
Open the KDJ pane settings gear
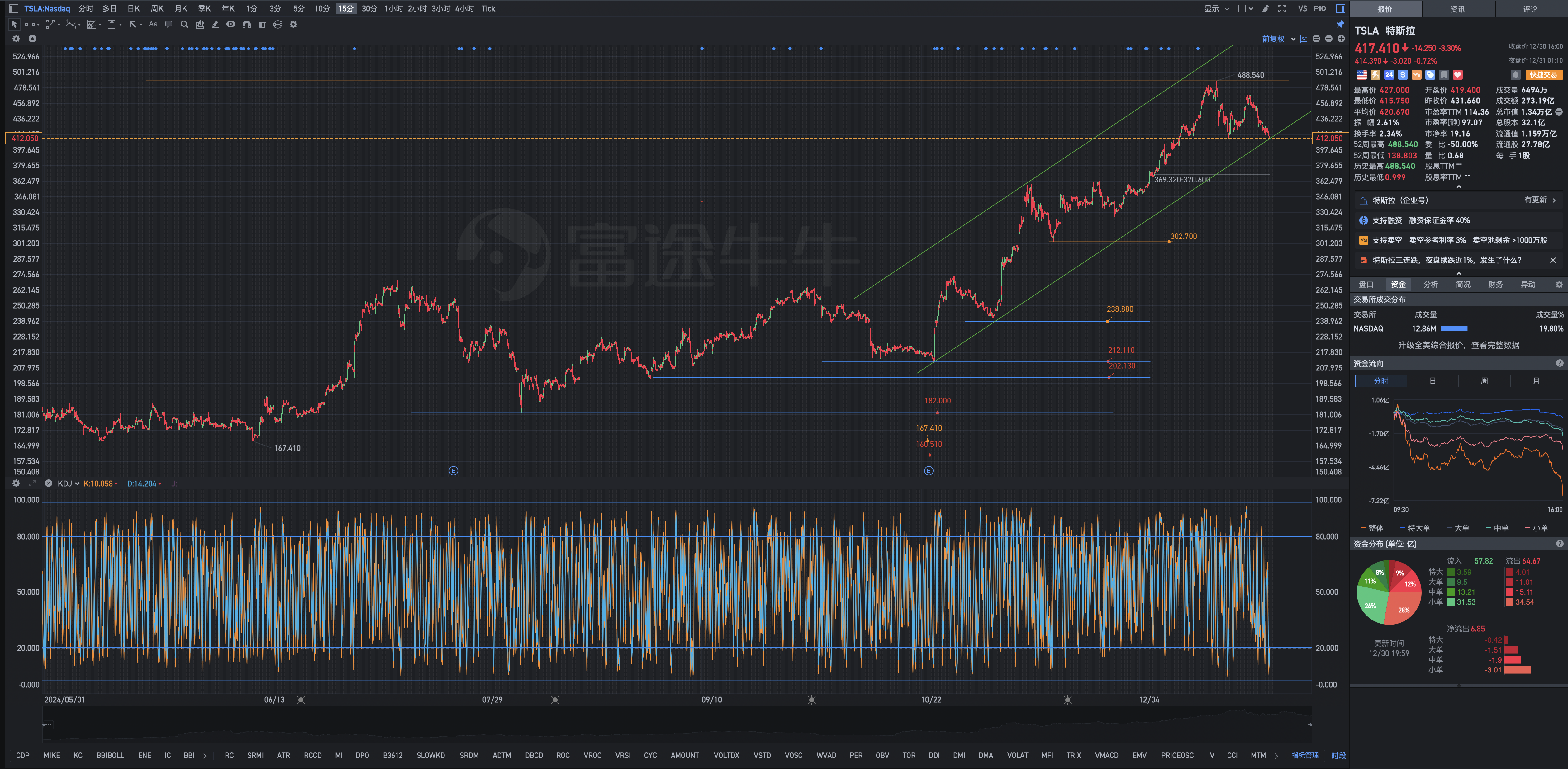(17, 484)
